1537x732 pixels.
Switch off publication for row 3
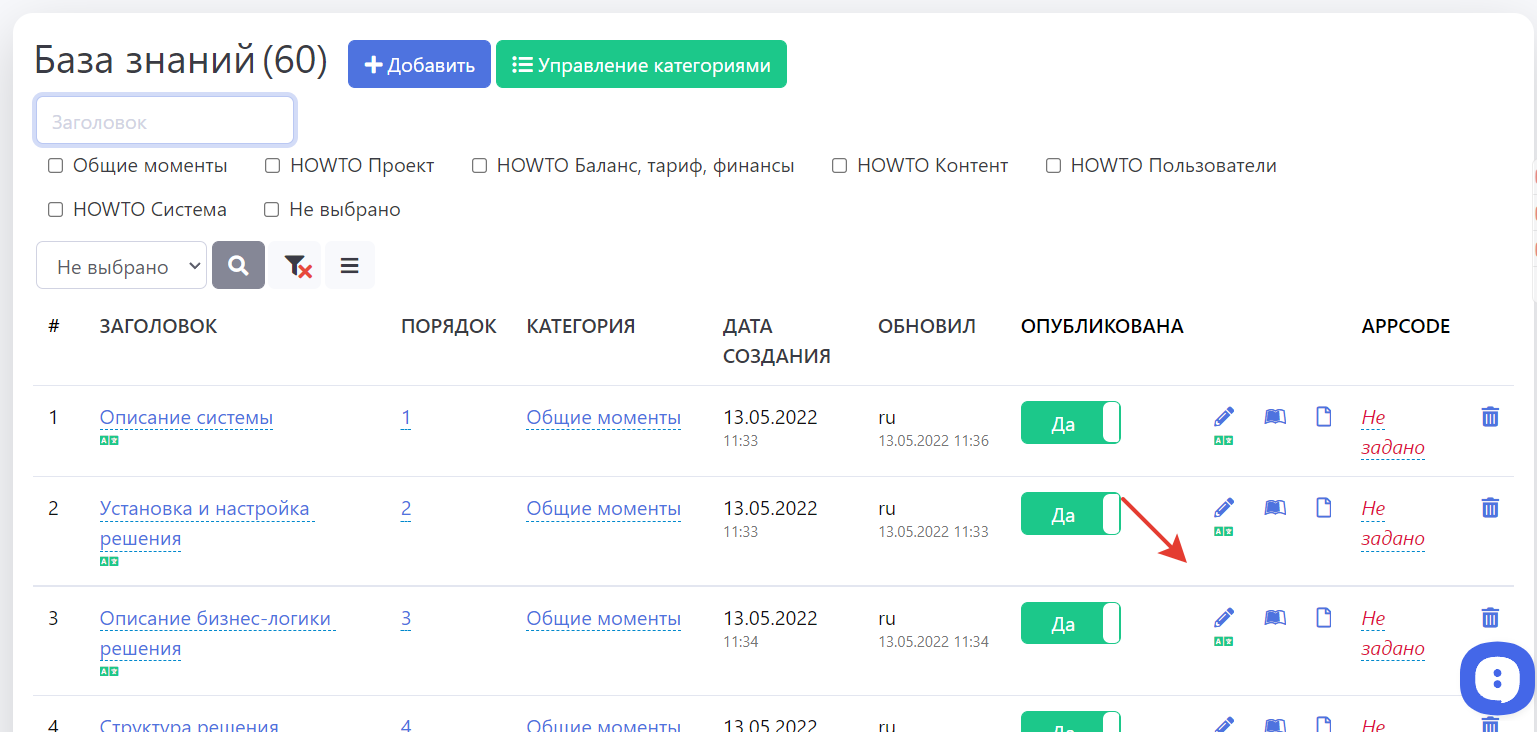(1070, 623)
